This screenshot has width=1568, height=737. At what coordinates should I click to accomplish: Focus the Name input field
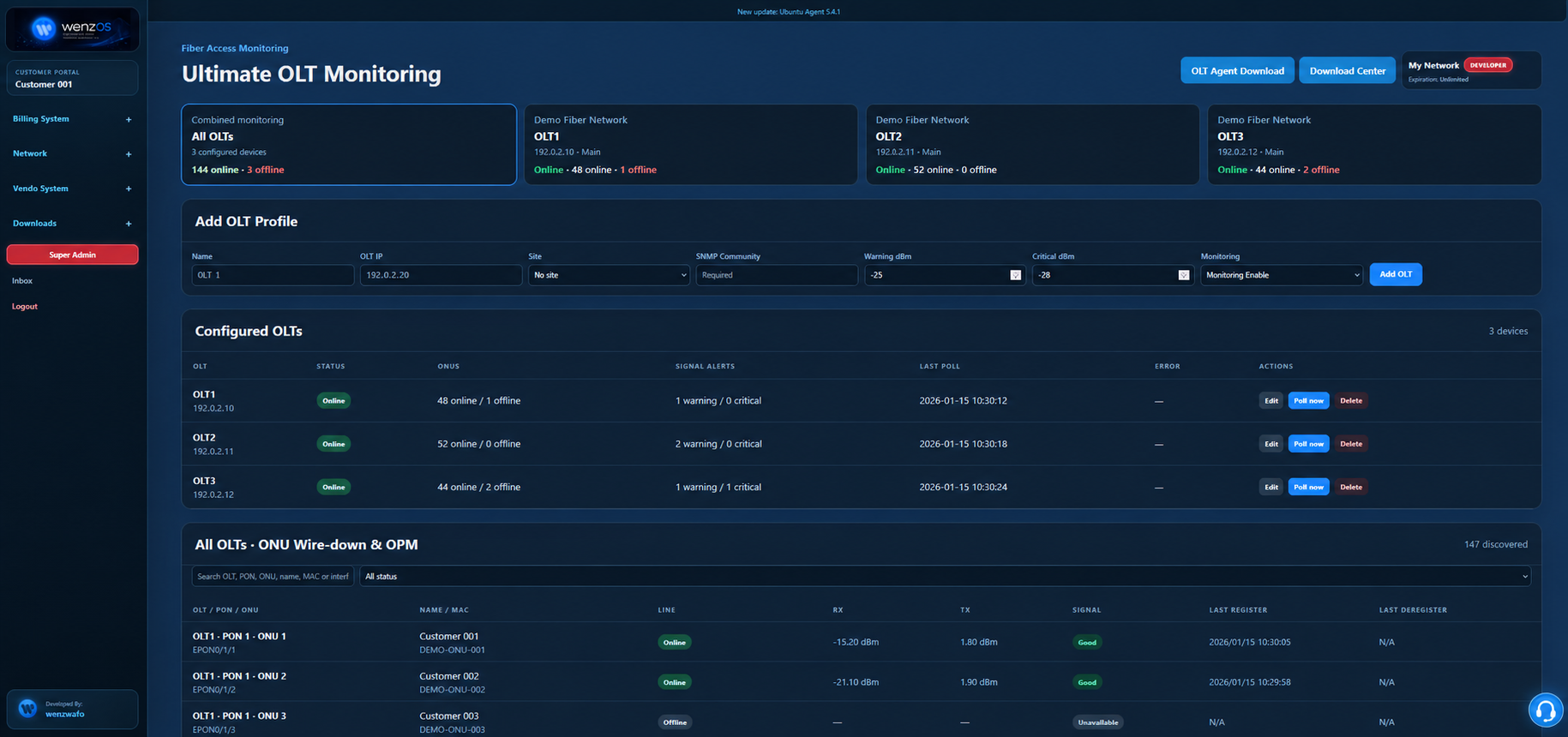tap(273, 275)
